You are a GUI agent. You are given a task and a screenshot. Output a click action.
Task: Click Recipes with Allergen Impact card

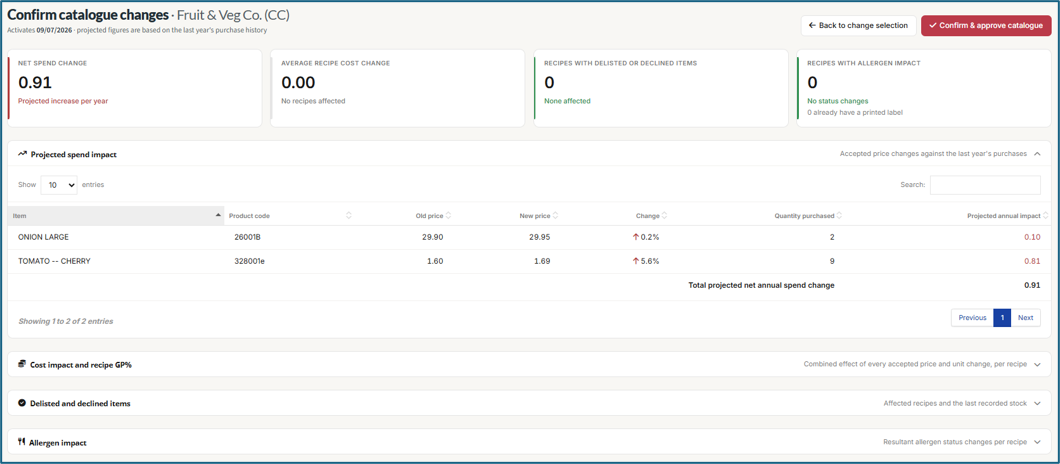pyautogui.click(x=923, y=88)
